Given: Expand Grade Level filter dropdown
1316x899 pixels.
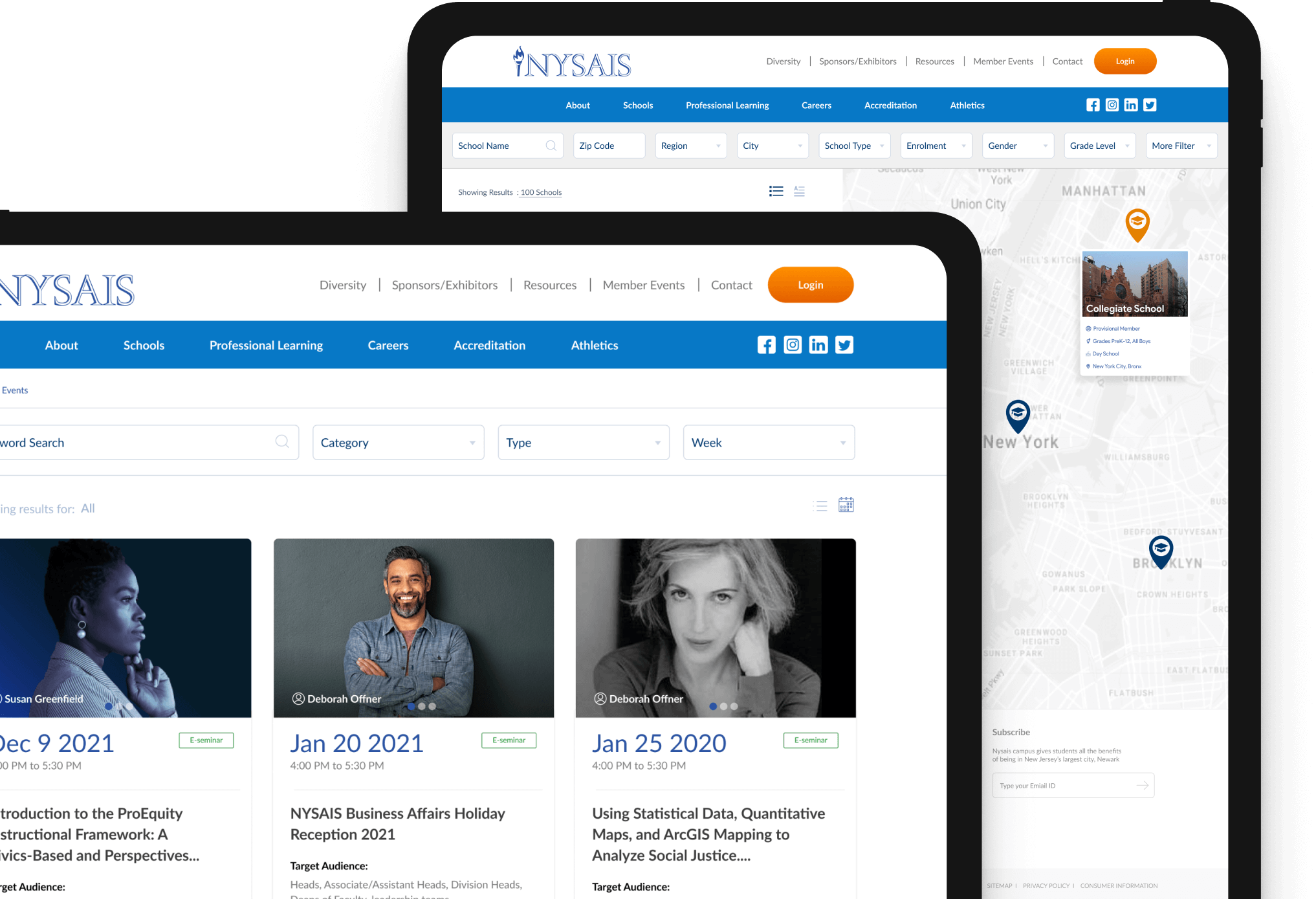Looking at the screenshot, I should (1100, 146).
